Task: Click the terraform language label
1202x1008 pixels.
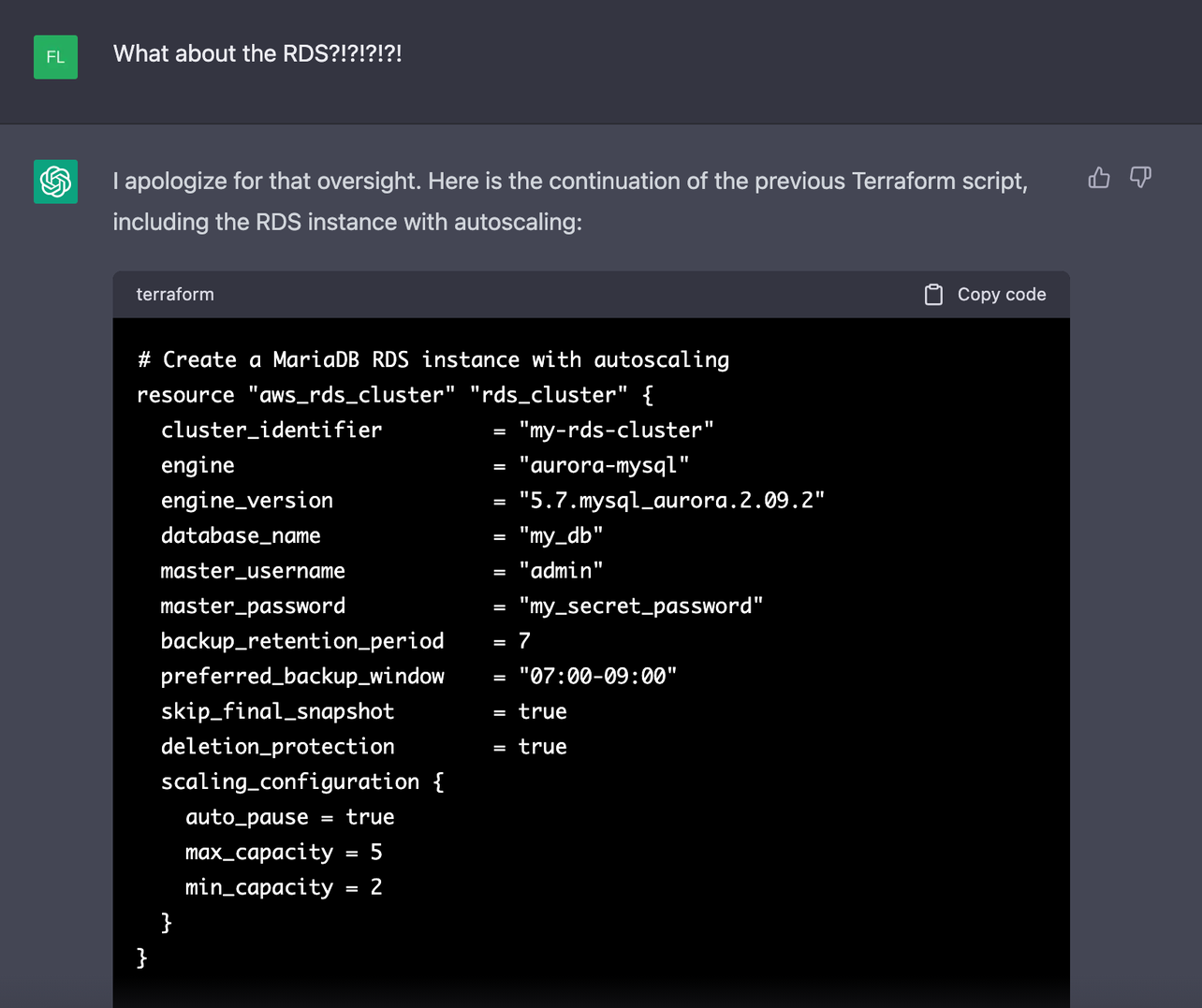Action: click(175, 294)
